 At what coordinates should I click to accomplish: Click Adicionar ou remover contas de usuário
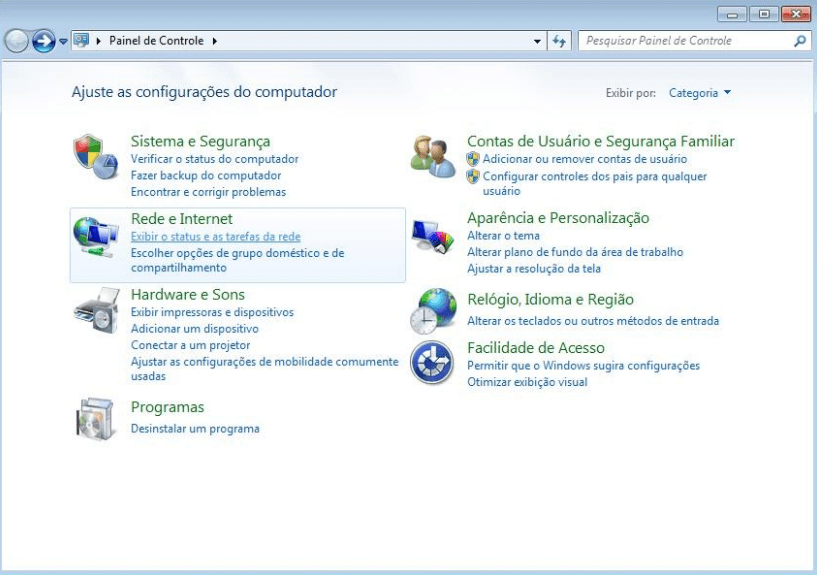click(585, 159)
